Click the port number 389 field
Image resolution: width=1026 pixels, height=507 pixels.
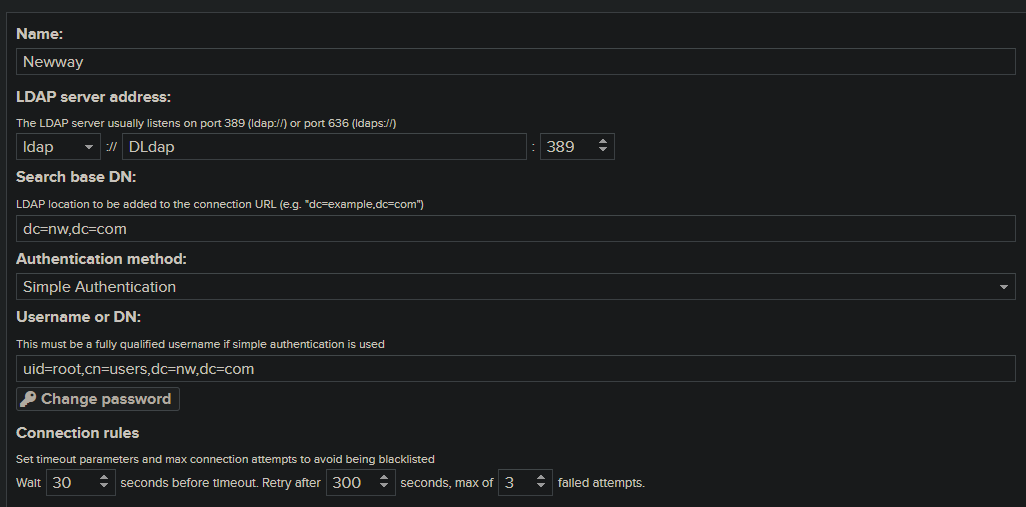click(566, 147)
